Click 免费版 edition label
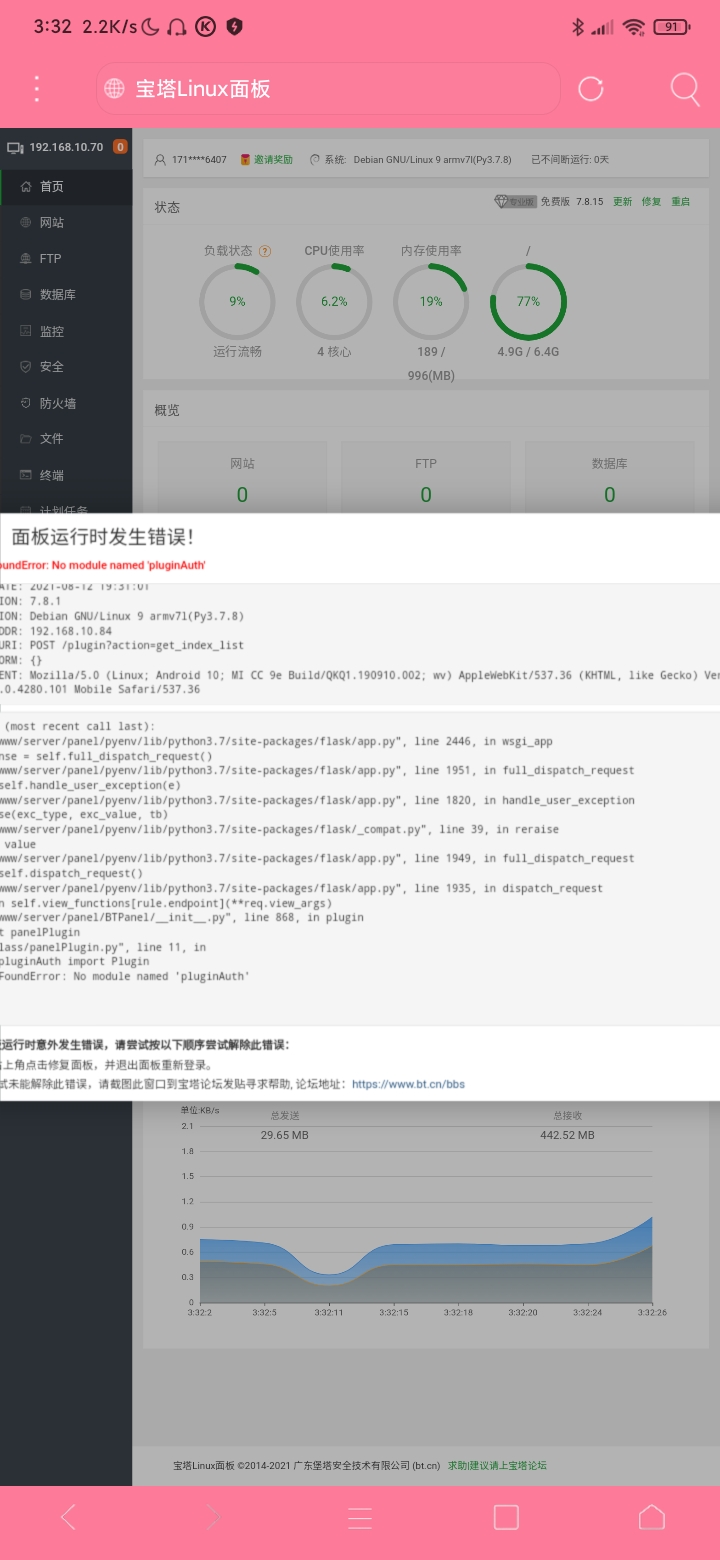 click(555, 202)
